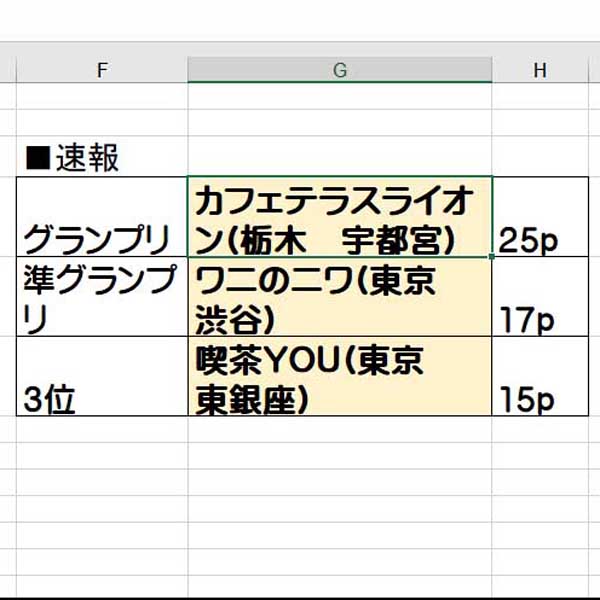Select the 15p score cell
Viewport: 600px width, 600px height.
[x=540, y=377]
